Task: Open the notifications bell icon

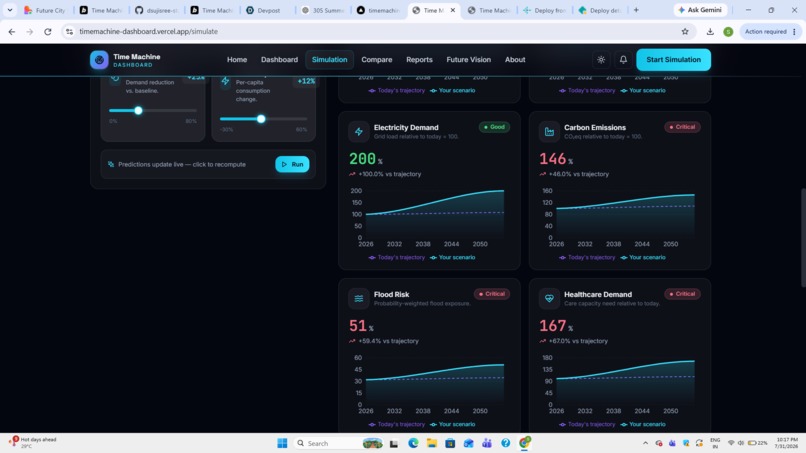Action: (x=623, y=60)
